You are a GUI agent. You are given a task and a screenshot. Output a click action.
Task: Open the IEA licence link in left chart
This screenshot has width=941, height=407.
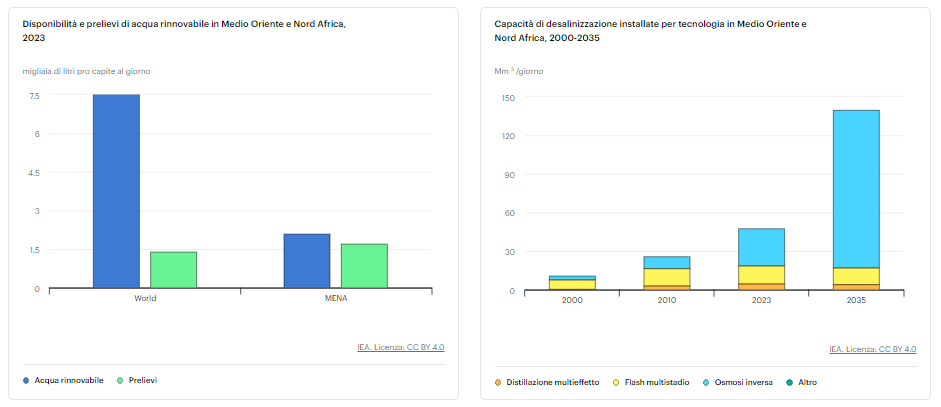(400, 348)
